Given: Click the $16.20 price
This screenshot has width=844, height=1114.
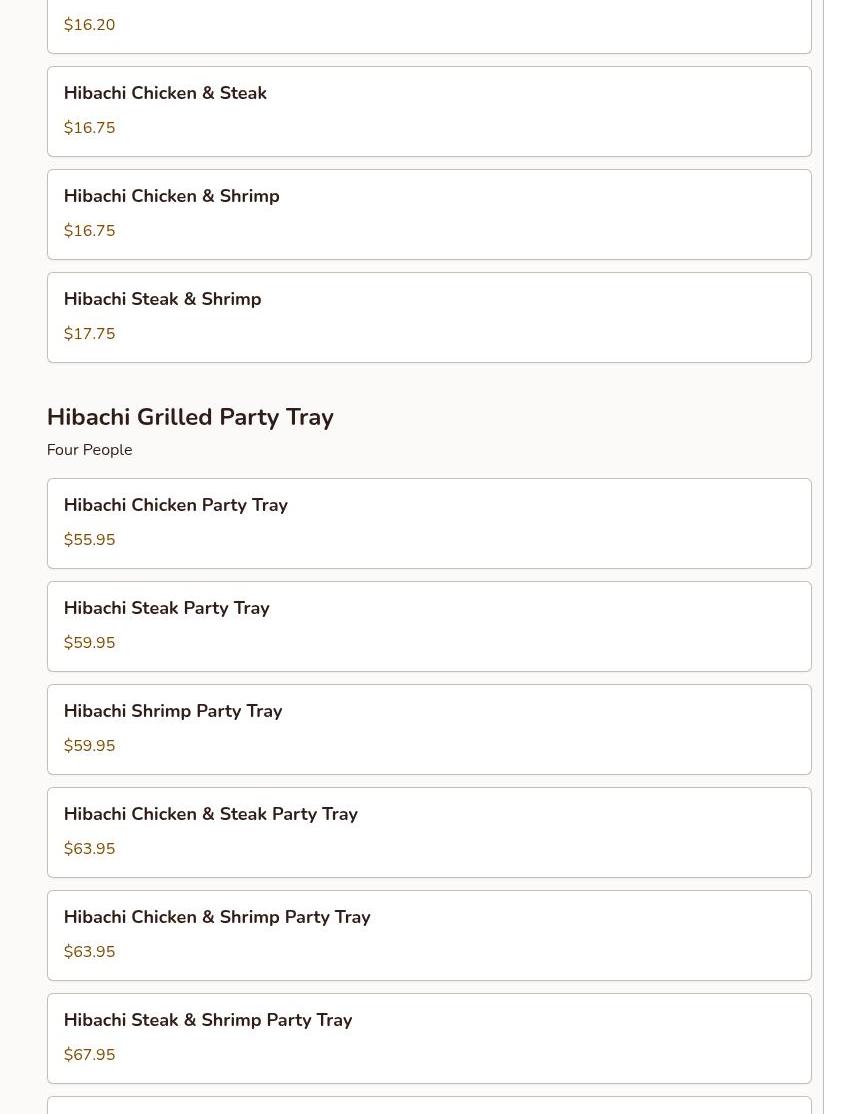Looking at the screenshot, I should [89, 25].
